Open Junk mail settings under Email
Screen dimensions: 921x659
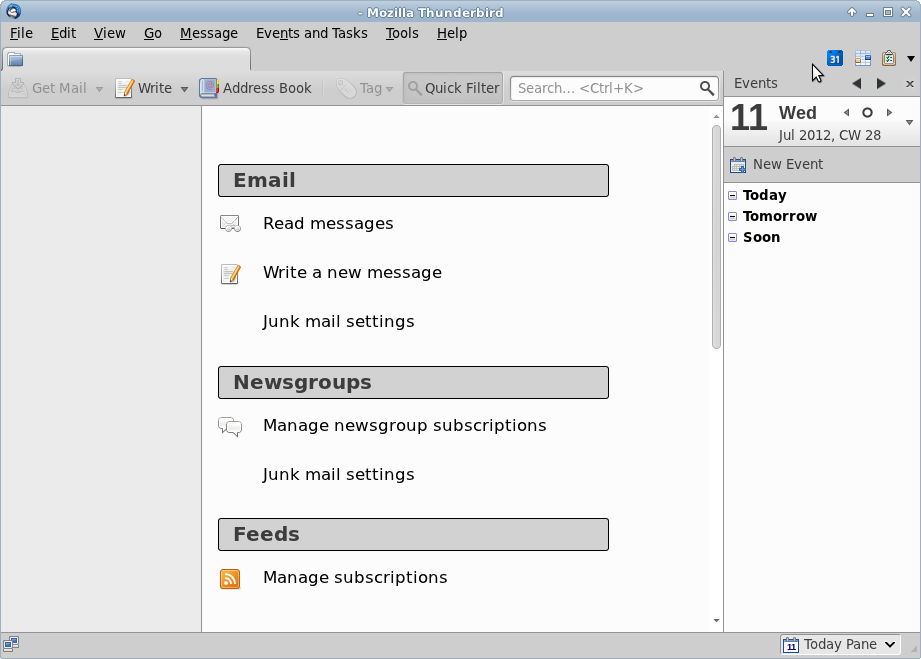click(x=338, y=322)
